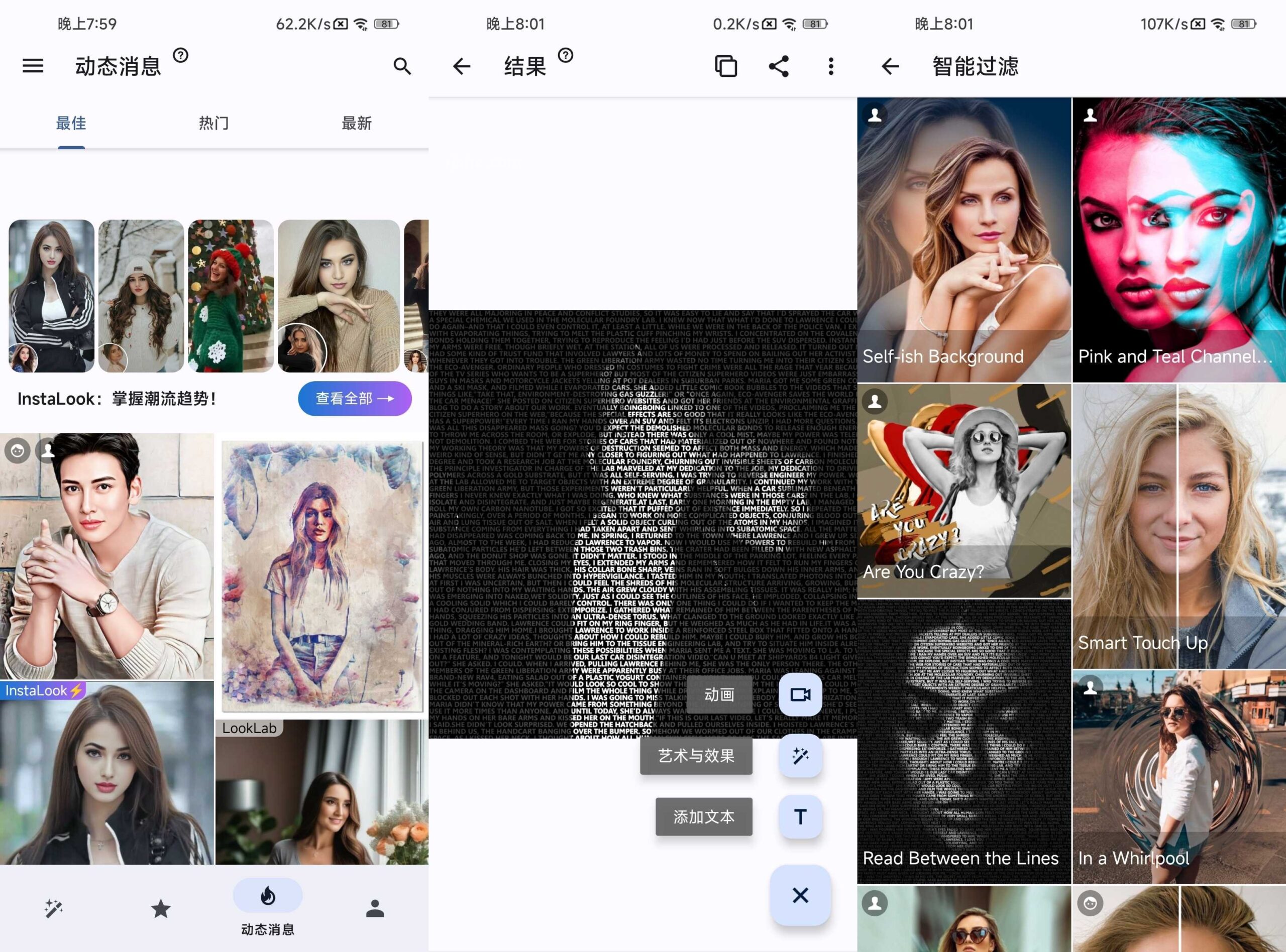Open favorites via the bottom star icon

[161, 908]
